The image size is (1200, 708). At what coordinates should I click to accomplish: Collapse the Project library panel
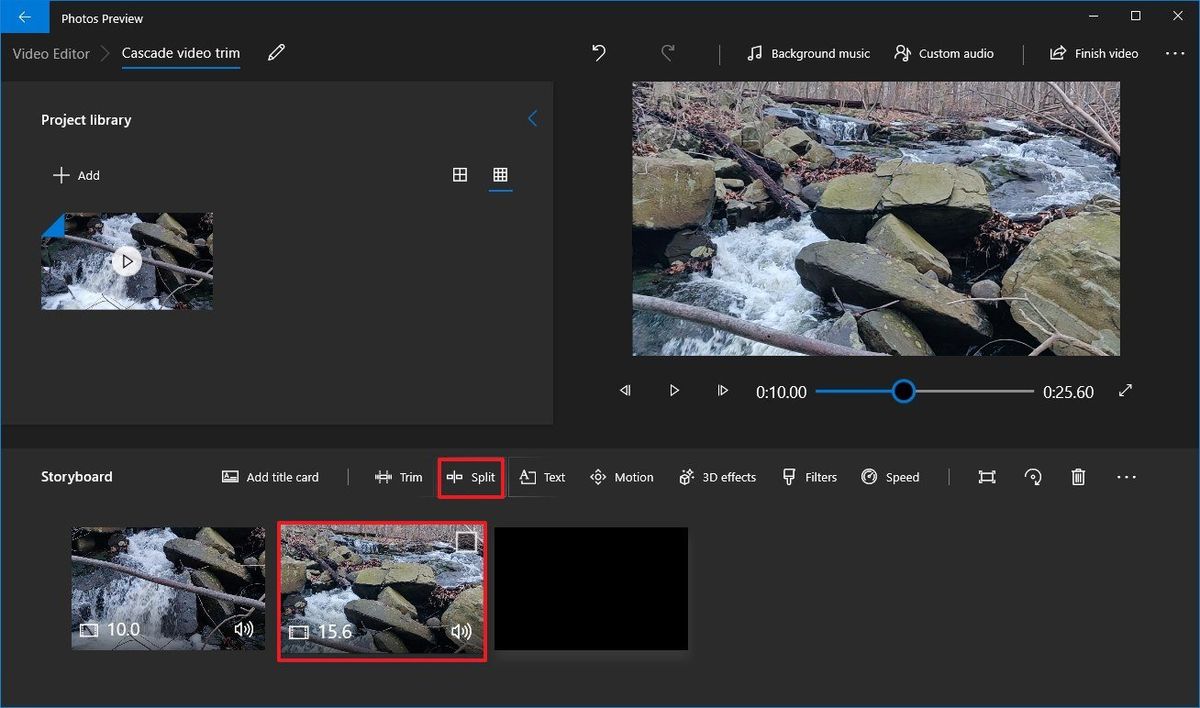(x=532, y=118)
